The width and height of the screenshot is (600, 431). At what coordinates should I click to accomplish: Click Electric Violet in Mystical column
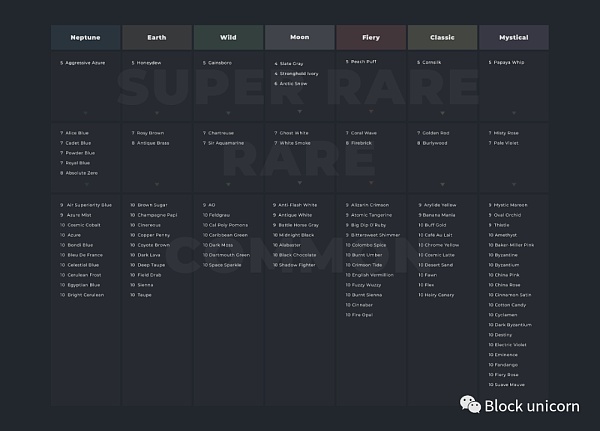pos(515,344)
